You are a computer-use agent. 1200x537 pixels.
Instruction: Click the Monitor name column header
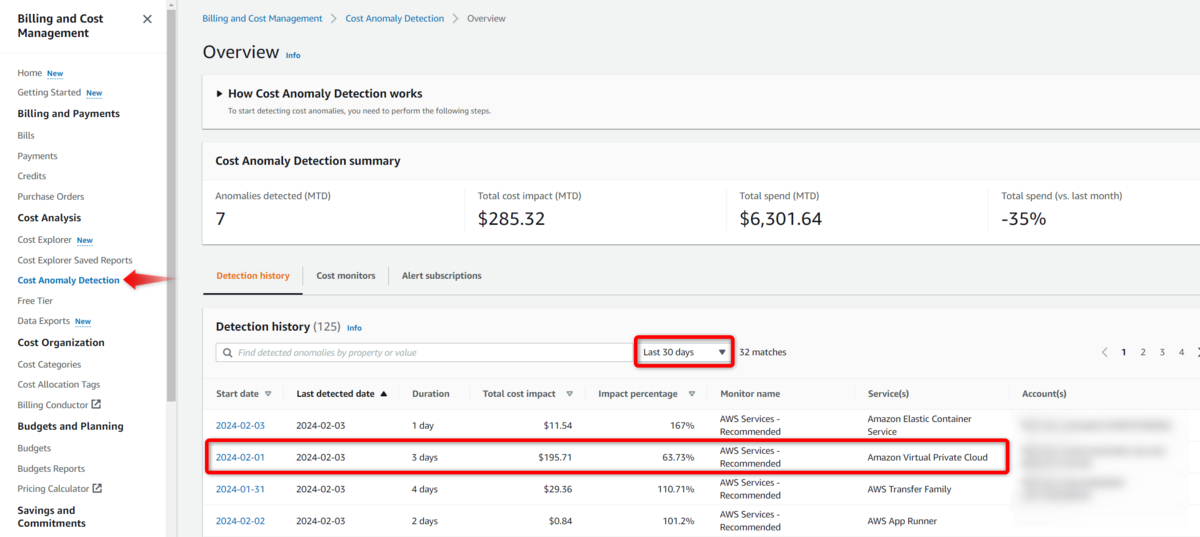click(x=750, y=394)
